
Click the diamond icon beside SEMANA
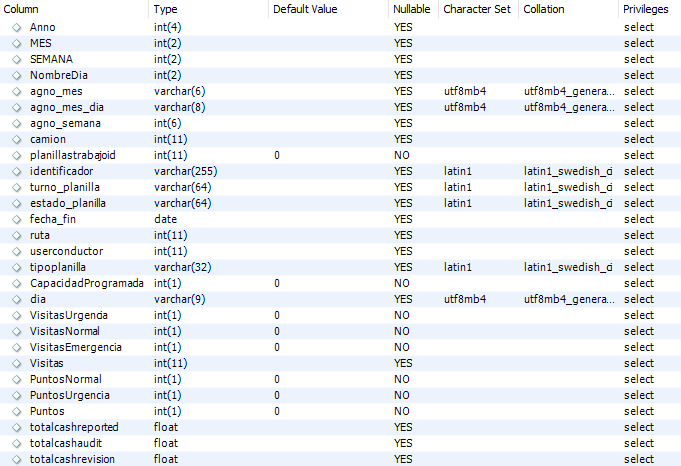[x=17, y=59]
